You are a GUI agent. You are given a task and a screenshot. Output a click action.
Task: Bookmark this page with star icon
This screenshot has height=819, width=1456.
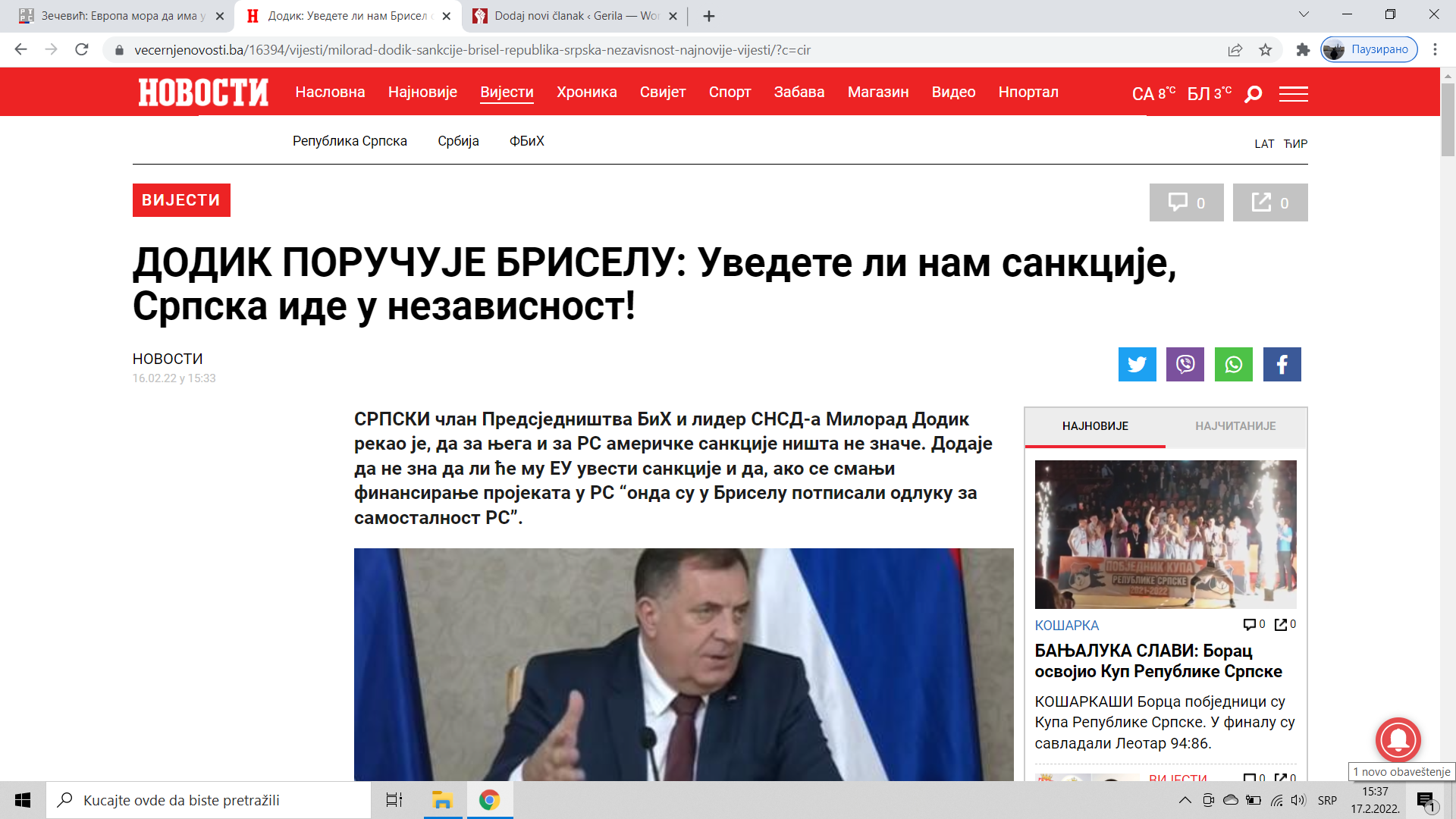[x=1266, y=50]
